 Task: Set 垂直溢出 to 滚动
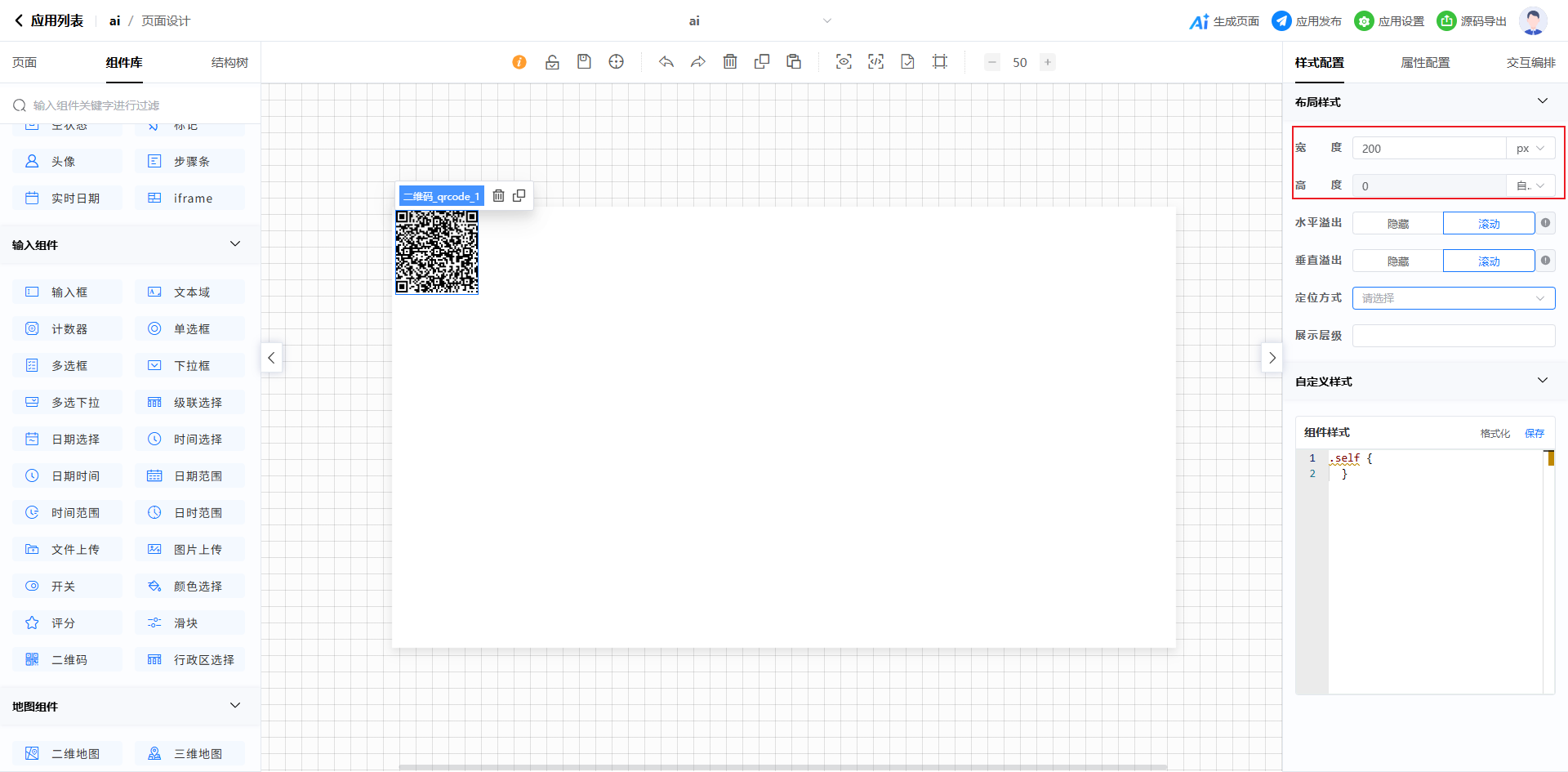(1488, 261)
